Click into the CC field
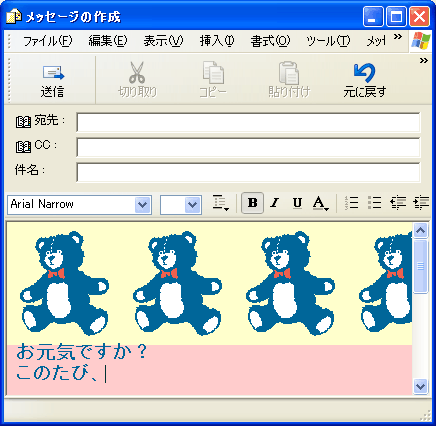436x426 pixels. [x=248, y=147]
